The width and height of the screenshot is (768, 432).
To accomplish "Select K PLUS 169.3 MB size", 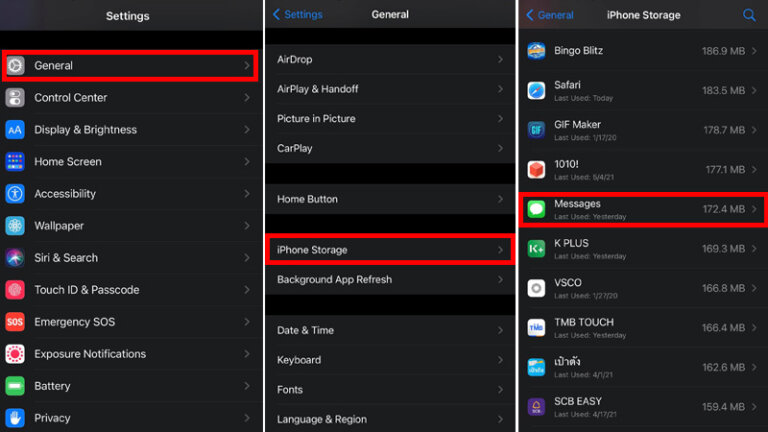I will (x=723, y=249).
